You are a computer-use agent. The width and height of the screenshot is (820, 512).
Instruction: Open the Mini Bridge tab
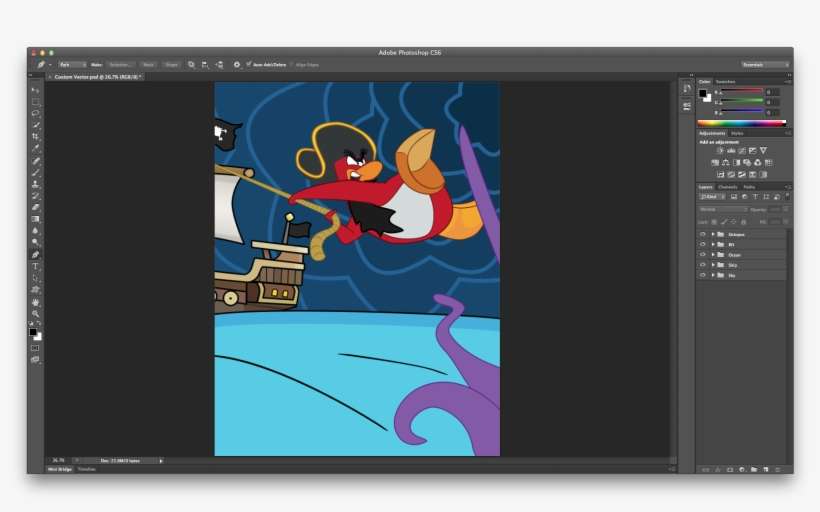coord(60,469)
